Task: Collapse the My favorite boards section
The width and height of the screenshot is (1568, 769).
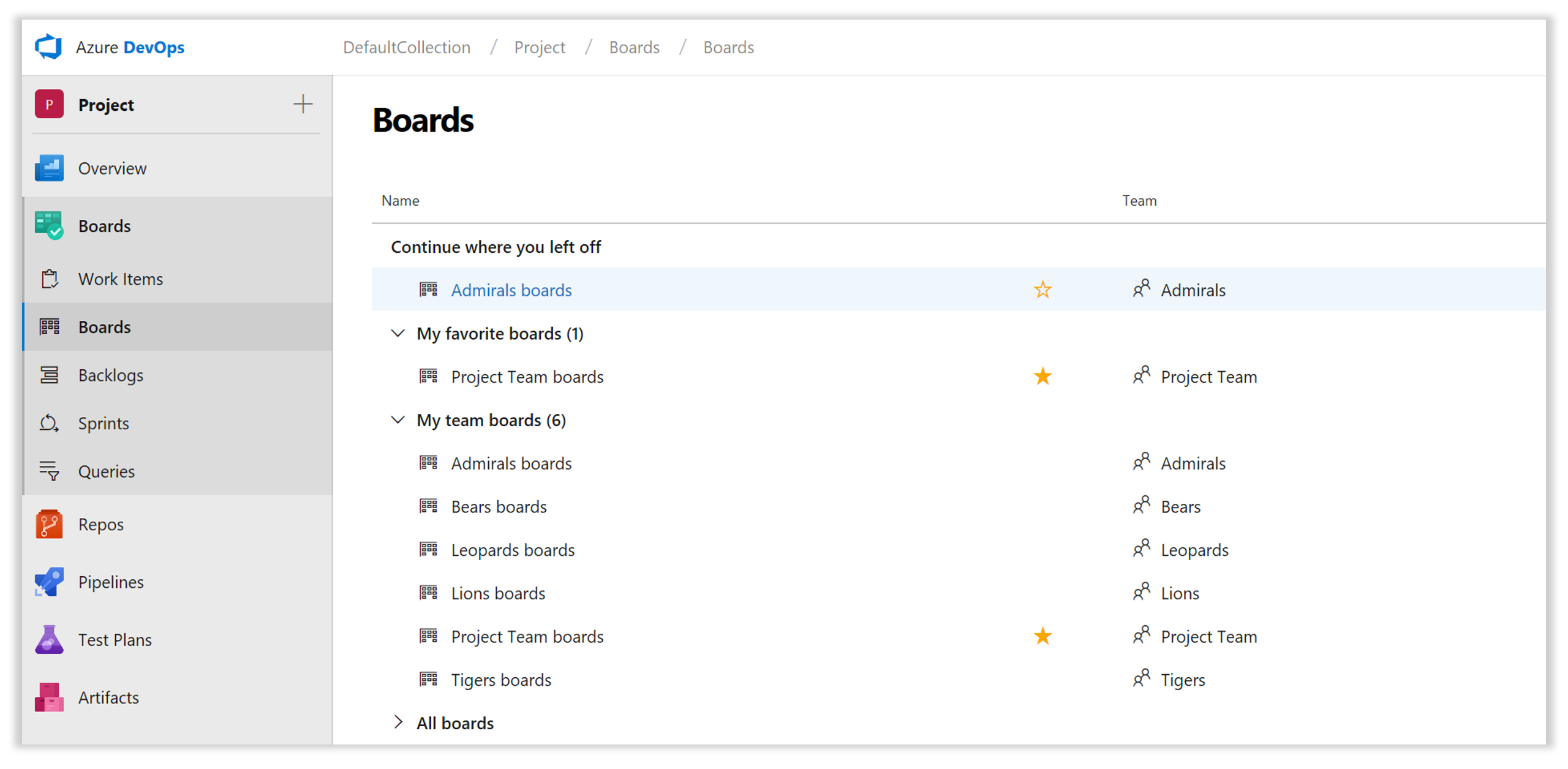Action: 397,333
